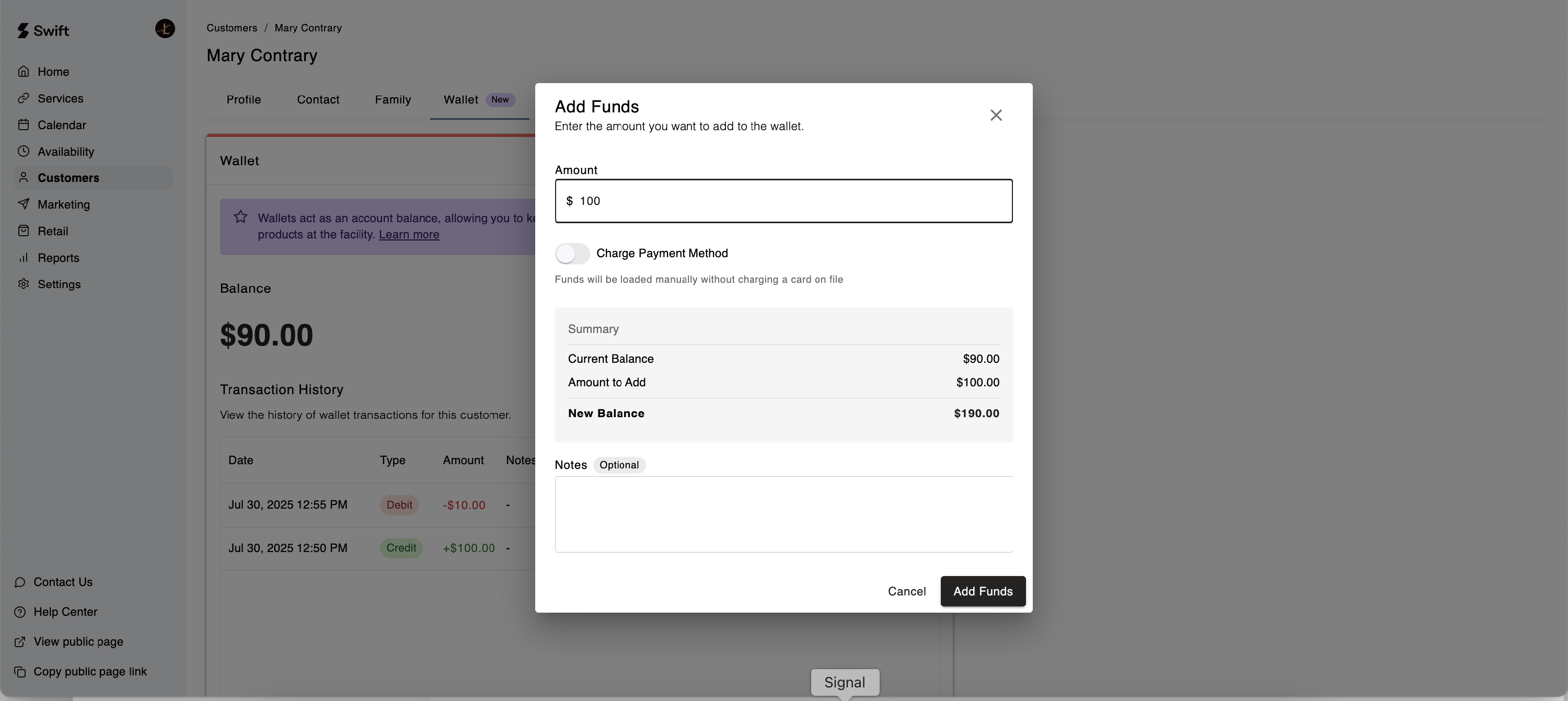This screenshot has height=701, width=1568.
Task: Focus the Notes text area
Action: pos(783,514)
